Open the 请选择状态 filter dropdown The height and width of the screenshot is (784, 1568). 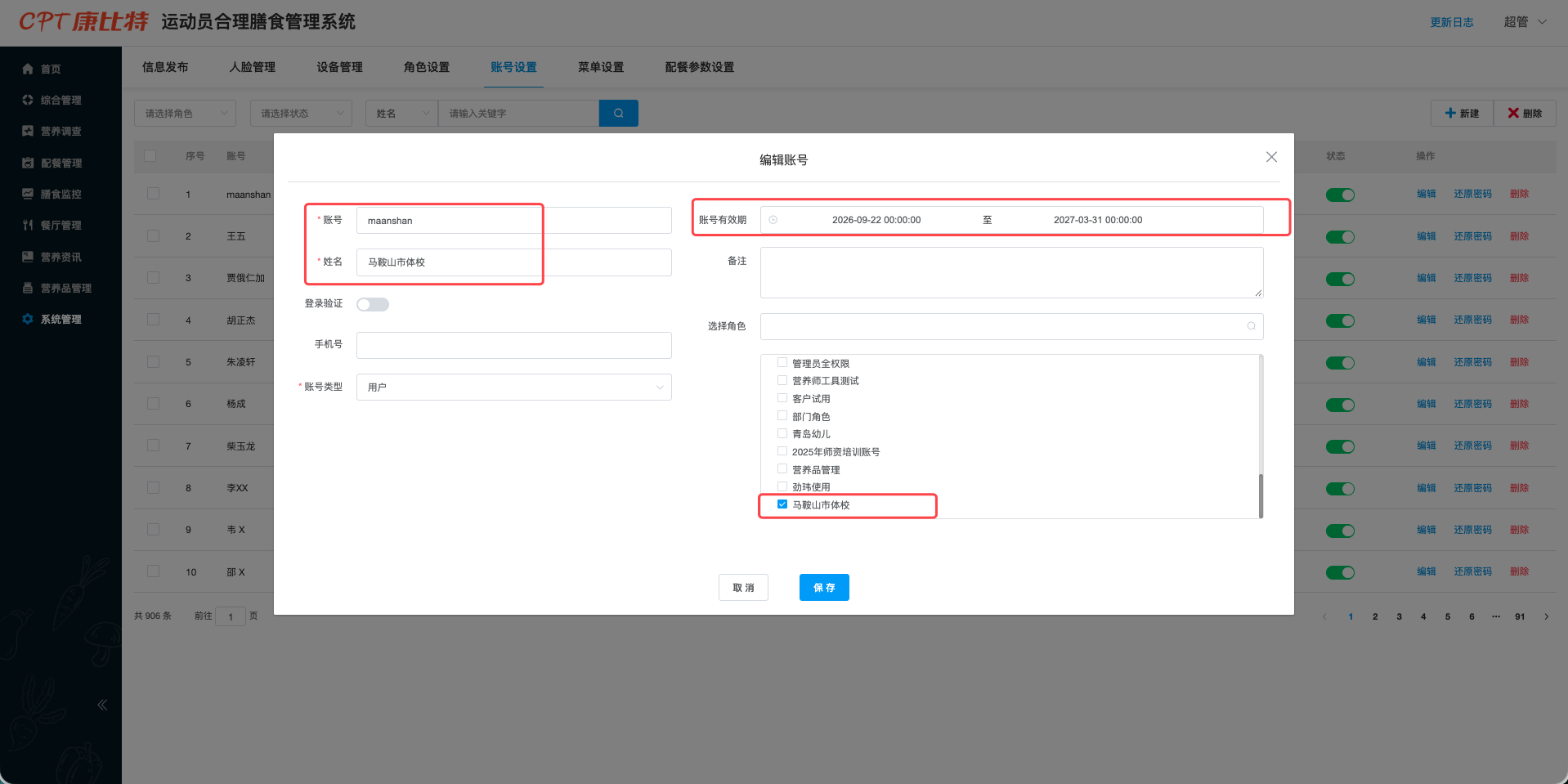(301, 113)
